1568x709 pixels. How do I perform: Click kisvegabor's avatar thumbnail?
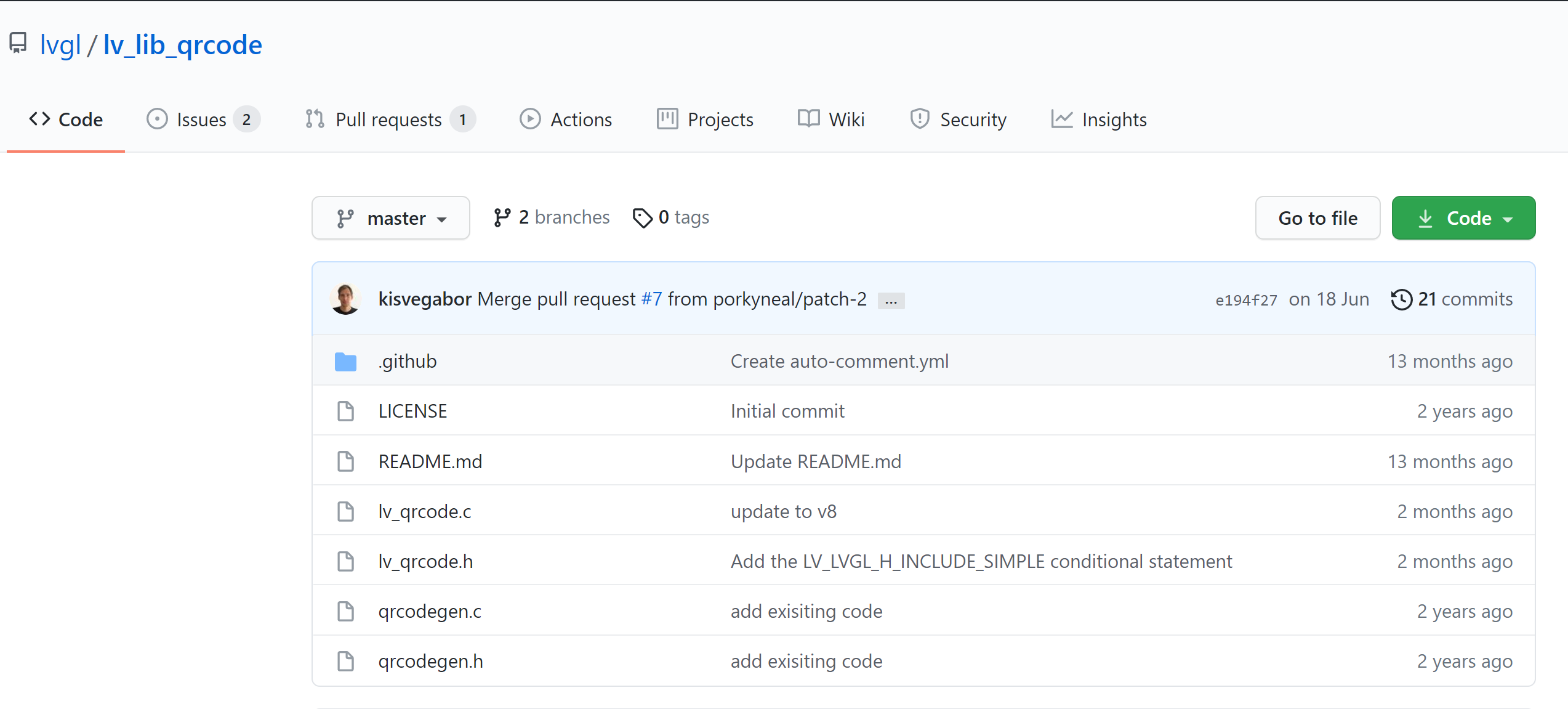pos(345,299)
